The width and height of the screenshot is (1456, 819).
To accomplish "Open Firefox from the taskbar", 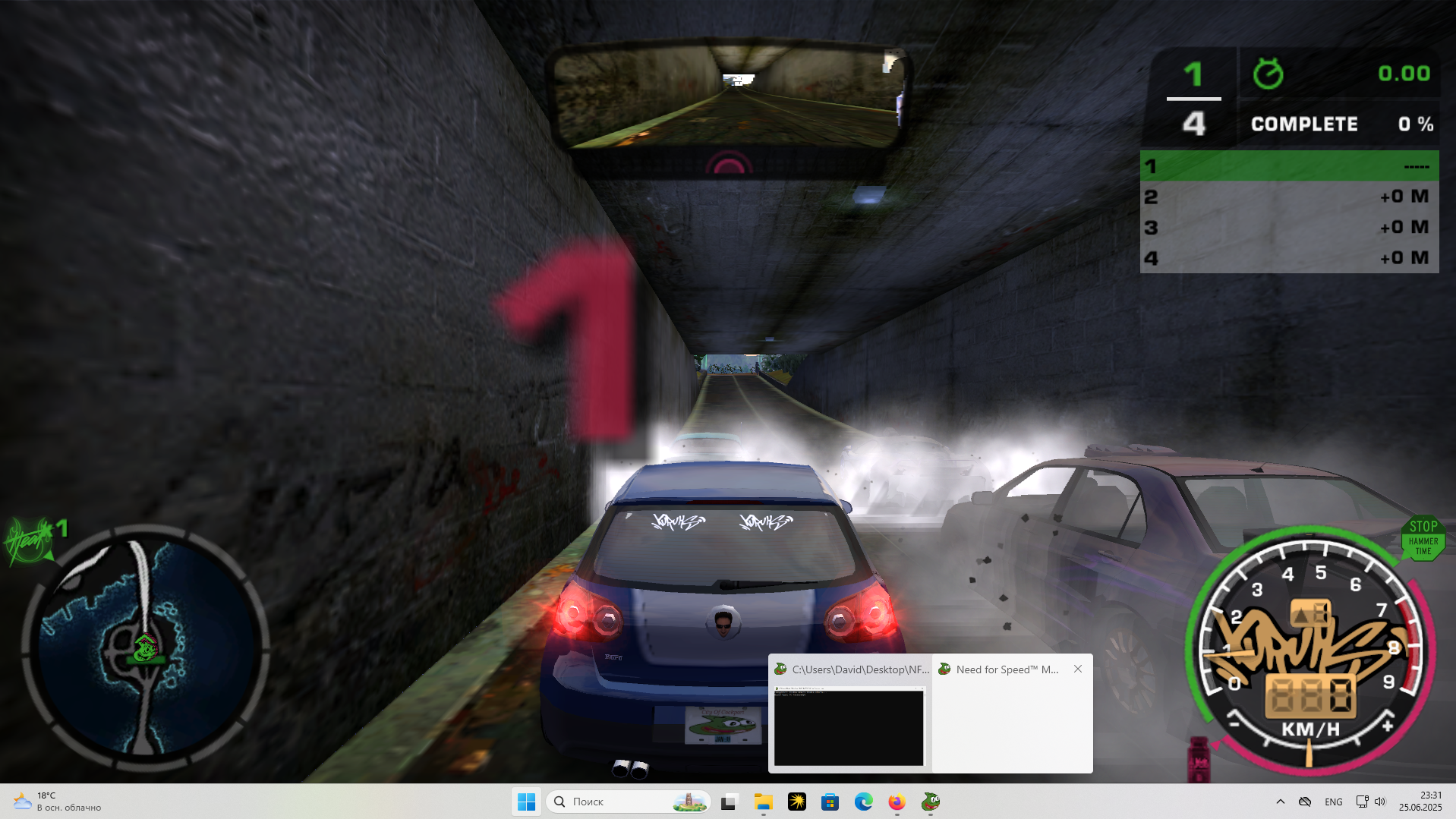I will pos(897,802).
